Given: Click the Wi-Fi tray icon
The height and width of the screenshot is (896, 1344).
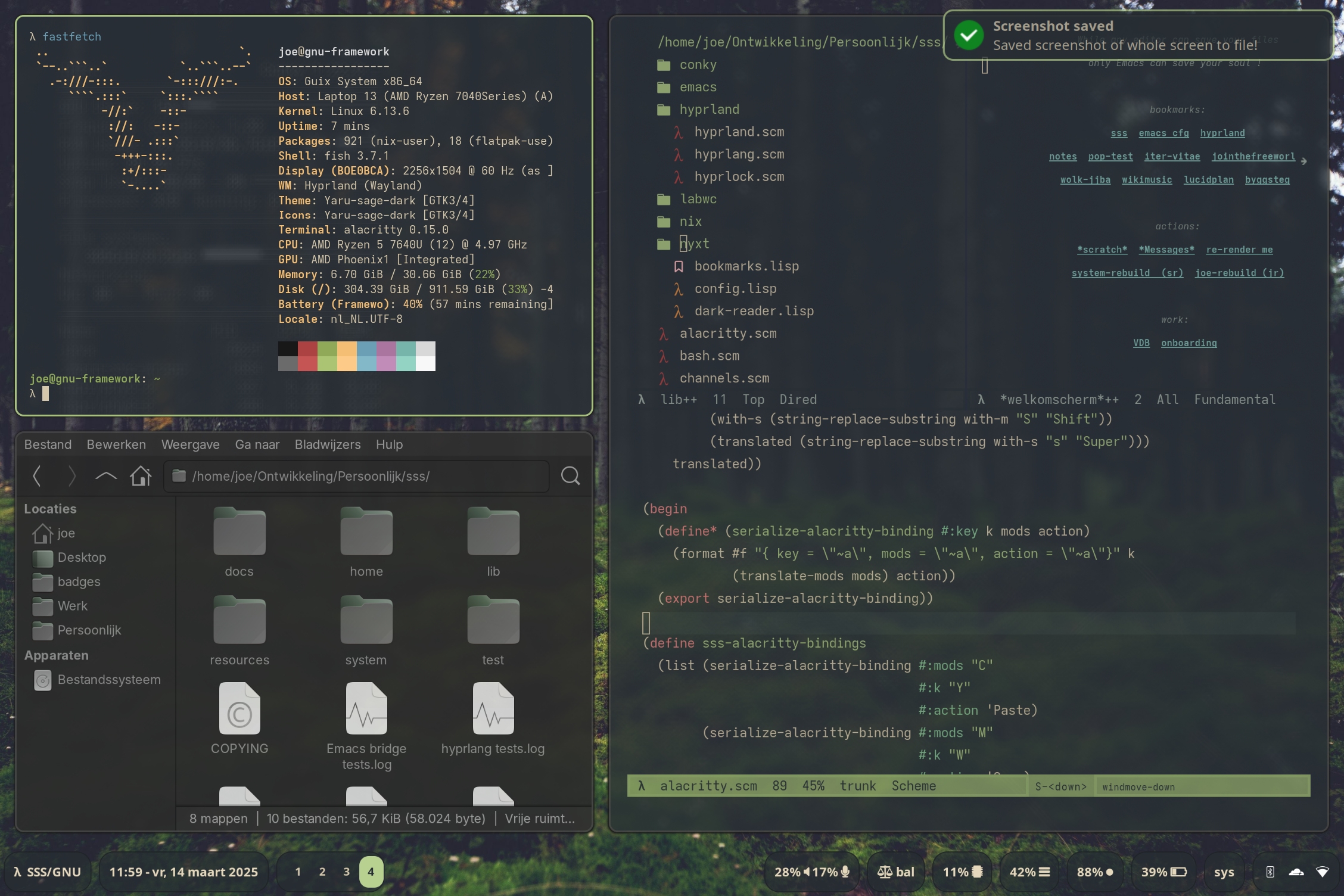Looking at the screenshot, I should (1322, 872).
